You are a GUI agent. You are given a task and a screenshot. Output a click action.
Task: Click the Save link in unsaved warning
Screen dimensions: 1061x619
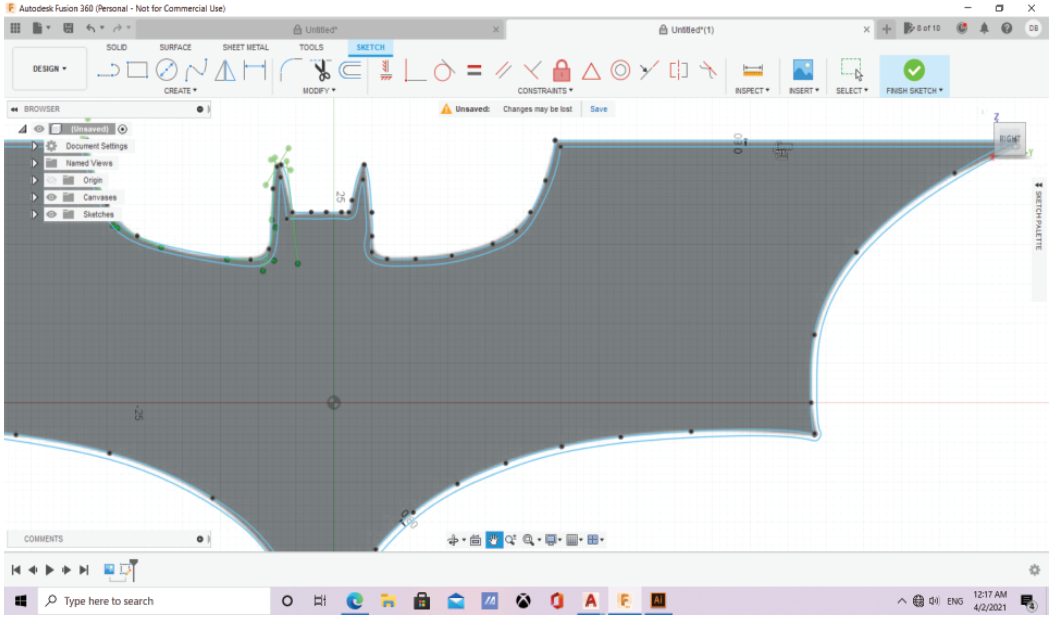599,109
